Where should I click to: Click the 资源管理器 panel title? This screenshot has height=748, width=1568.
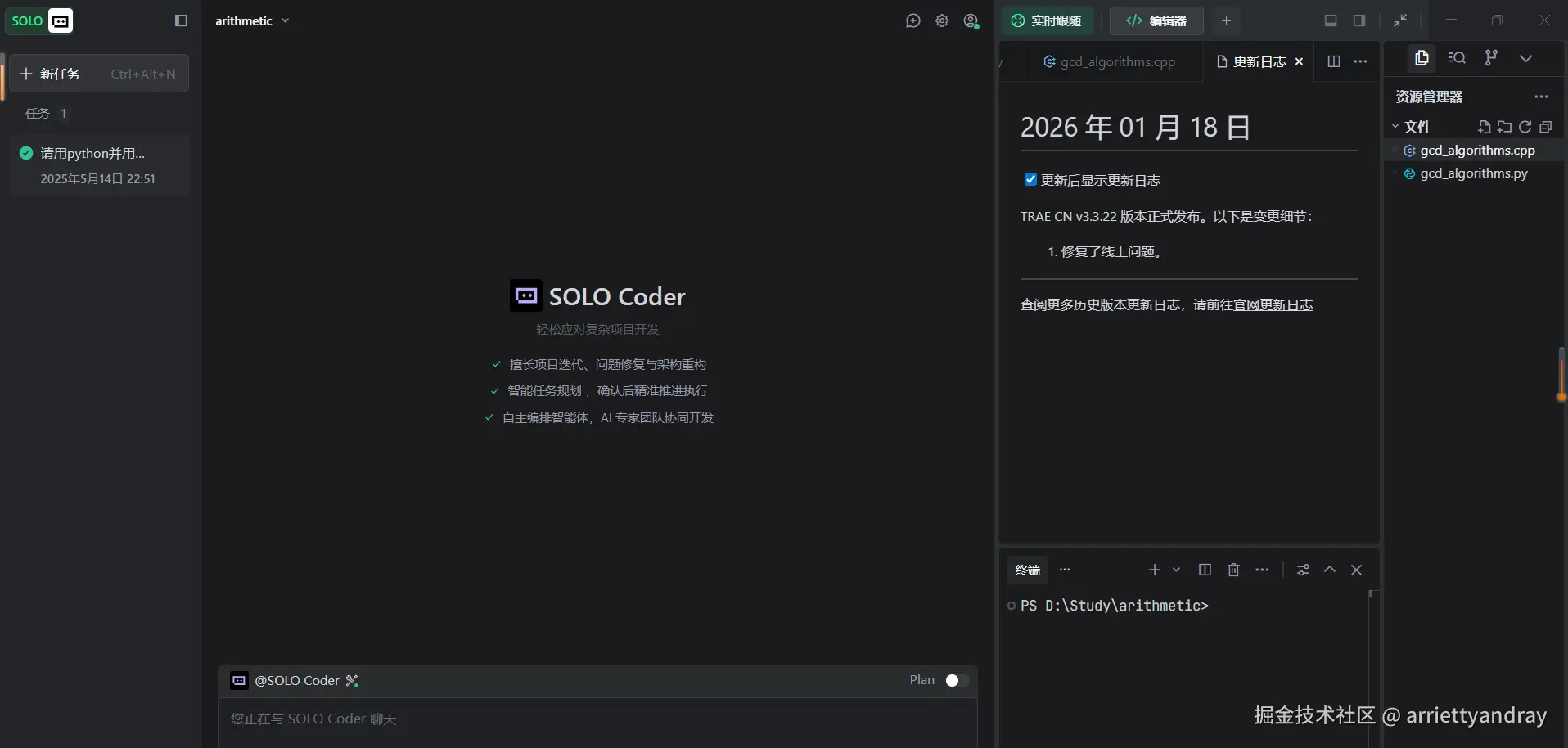(x=1429, y=97)
